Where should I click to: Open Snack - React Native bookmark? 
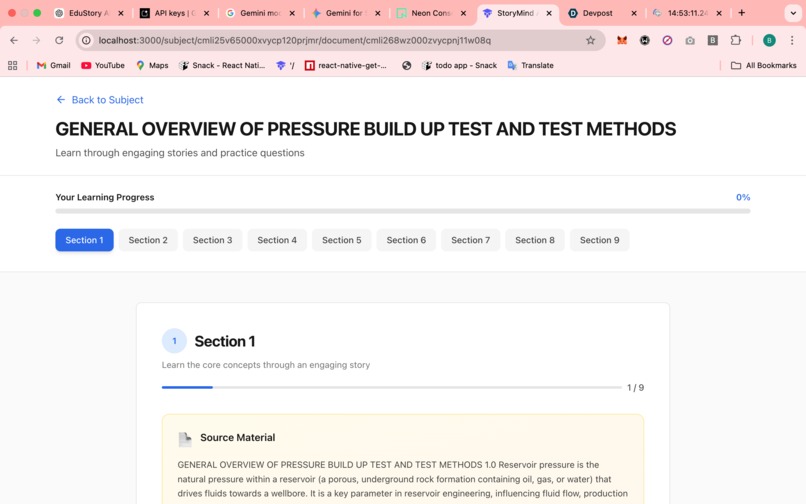pos(222,65)
